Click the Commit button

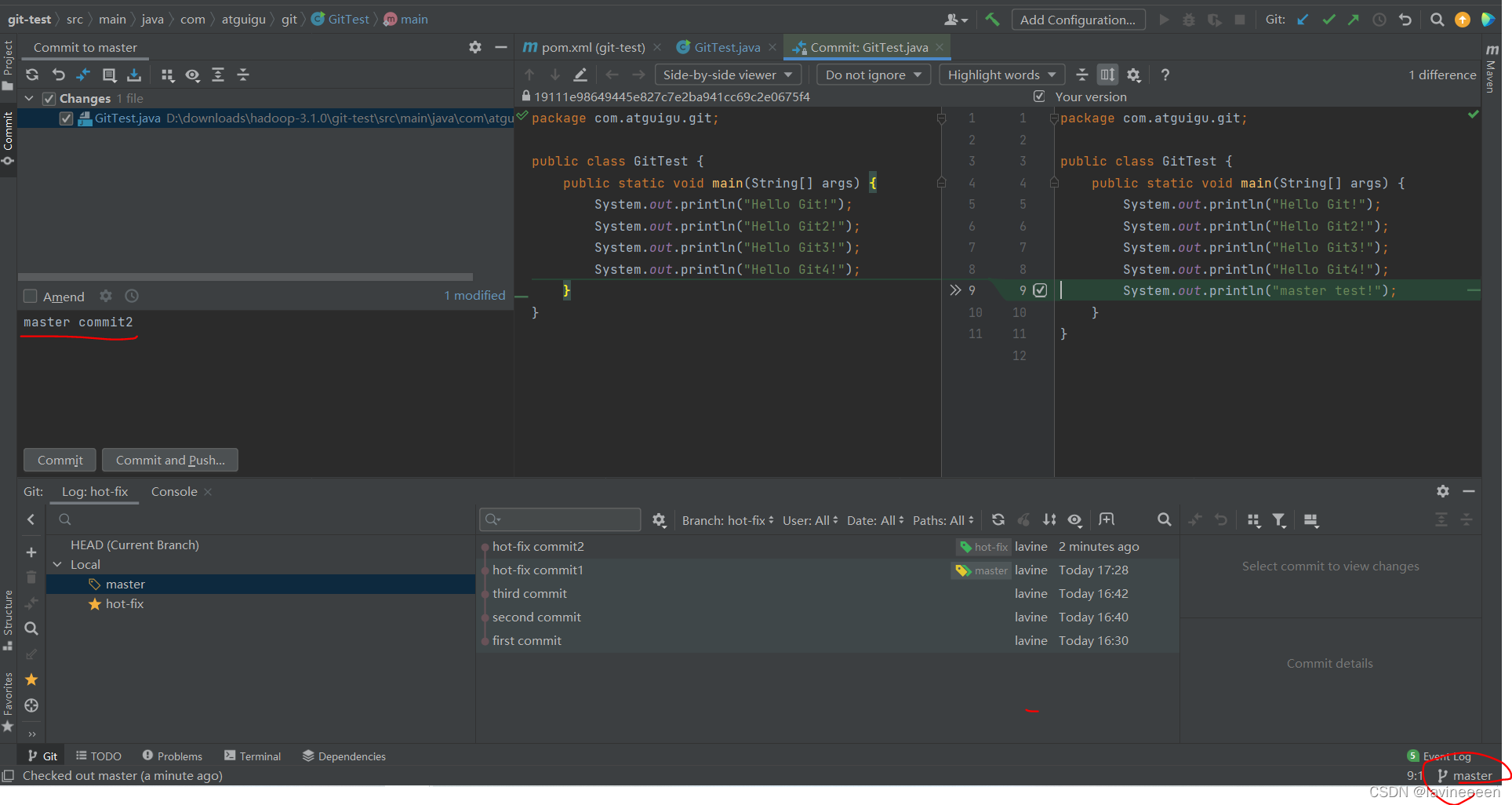60,460
